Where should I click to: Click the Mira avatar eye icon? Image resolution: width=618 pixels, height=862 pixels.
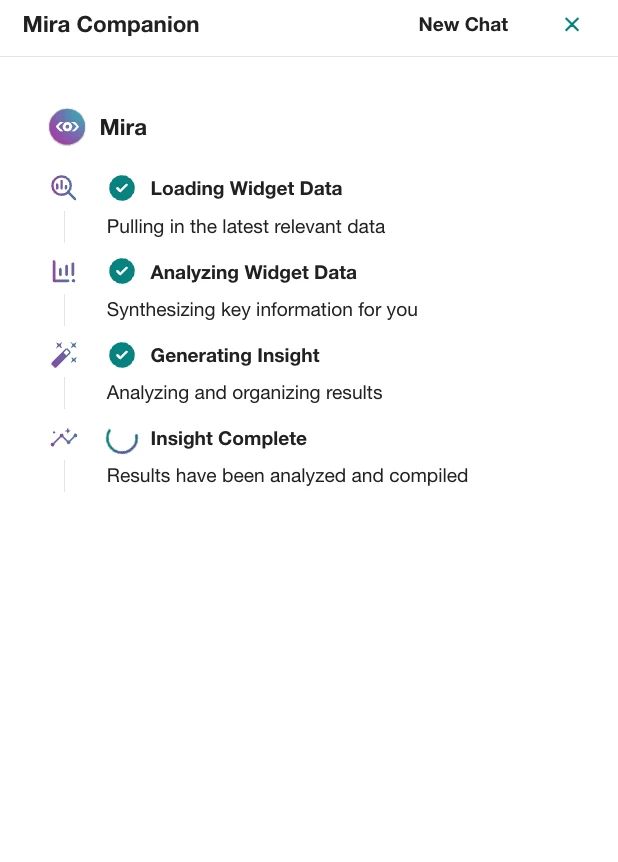pyautogui.click(x=67, y=127)
